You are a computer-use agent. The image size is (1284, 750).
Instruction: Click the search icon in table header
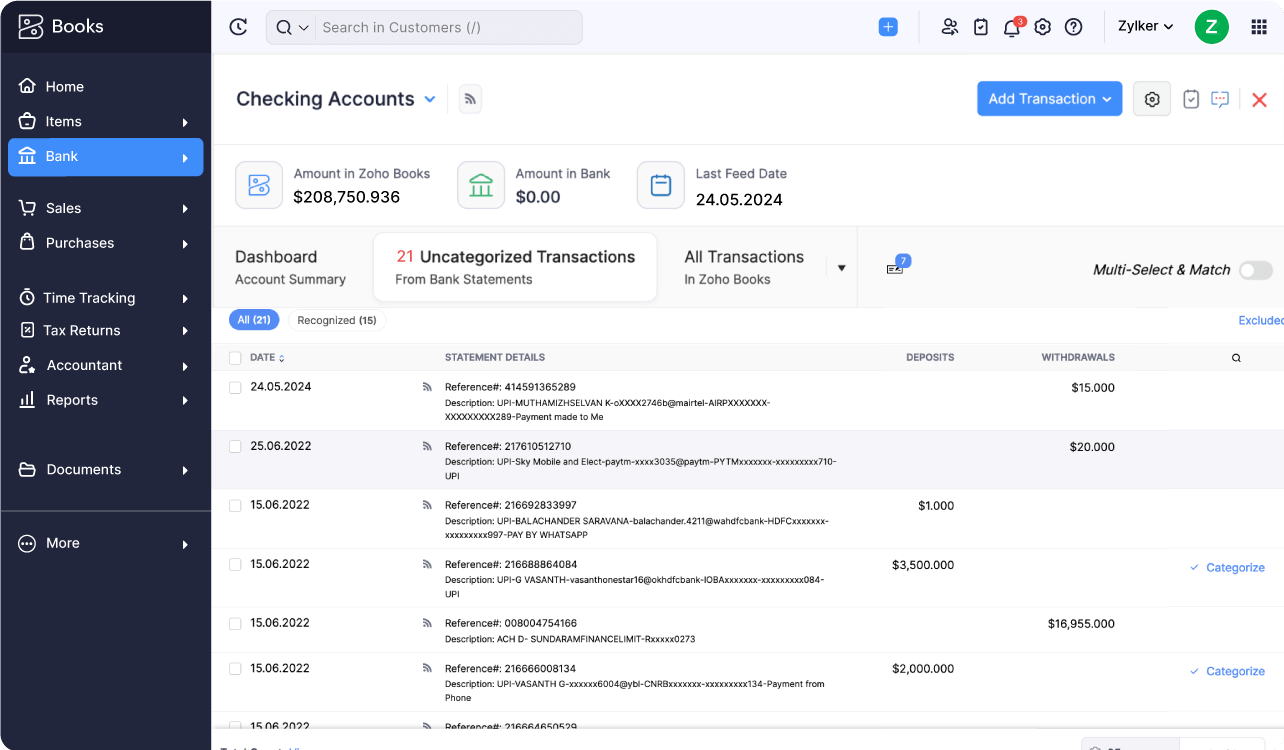pyautogui.click(x=1236, y=358)
